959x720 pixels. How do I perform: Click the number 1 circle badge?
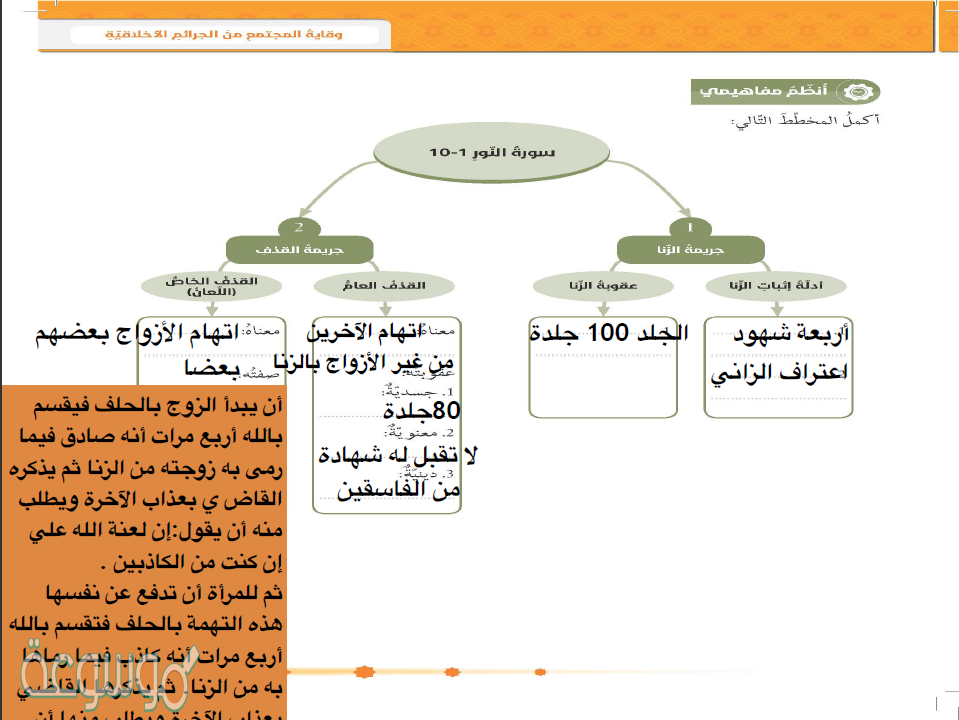coord(690,227)
